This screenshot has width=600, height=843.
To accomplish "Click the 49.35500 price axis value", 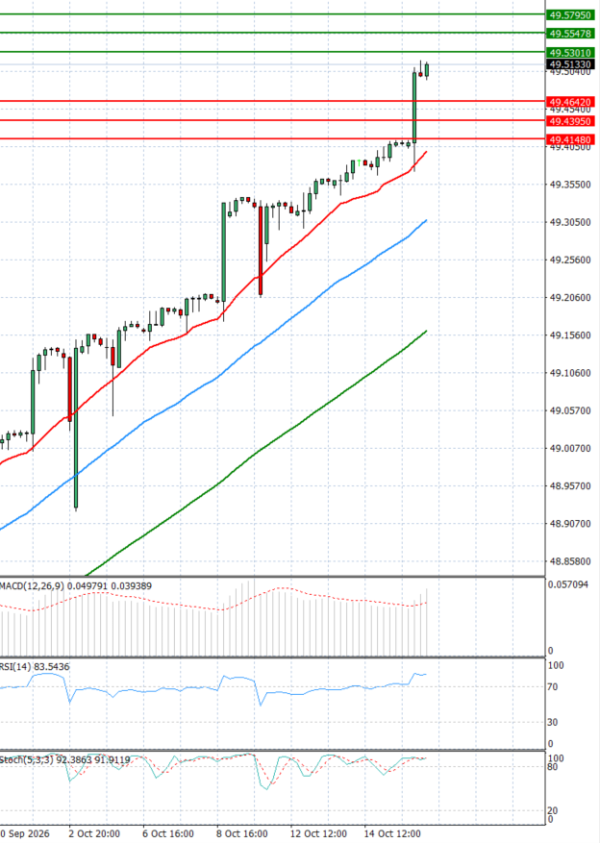I will pyautogui.click(x=570, y=184).
